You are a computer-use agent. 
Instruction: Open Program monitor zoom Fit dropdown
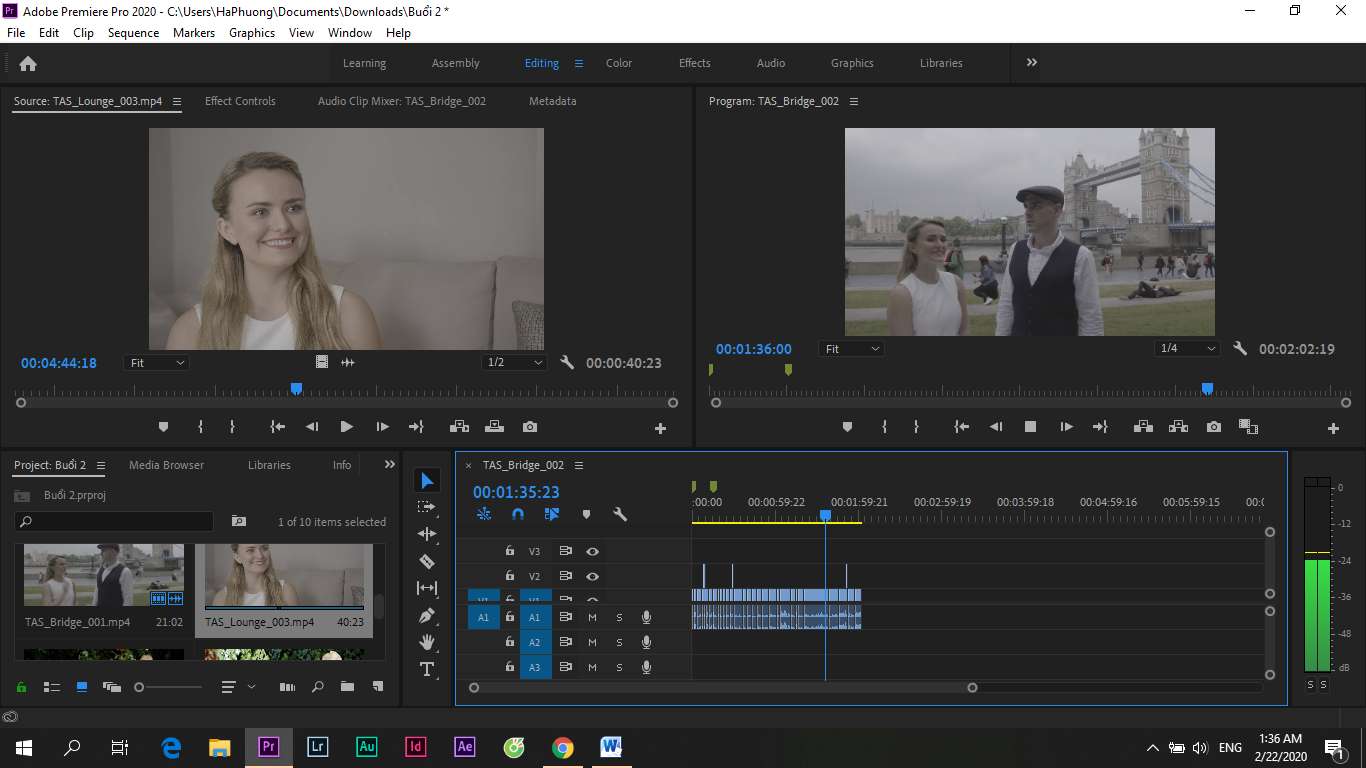click(x=851, y=349)
